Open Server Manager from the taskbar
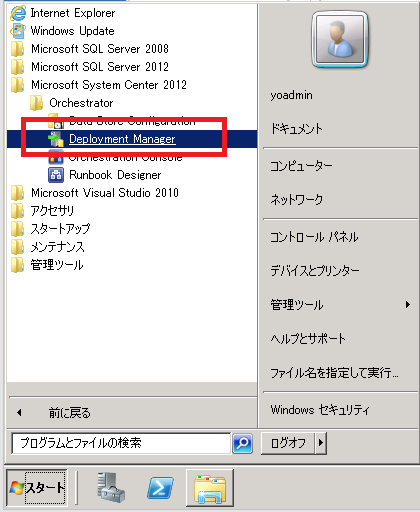420x512 pixels. pyautogui.click(x=111, y=487)
